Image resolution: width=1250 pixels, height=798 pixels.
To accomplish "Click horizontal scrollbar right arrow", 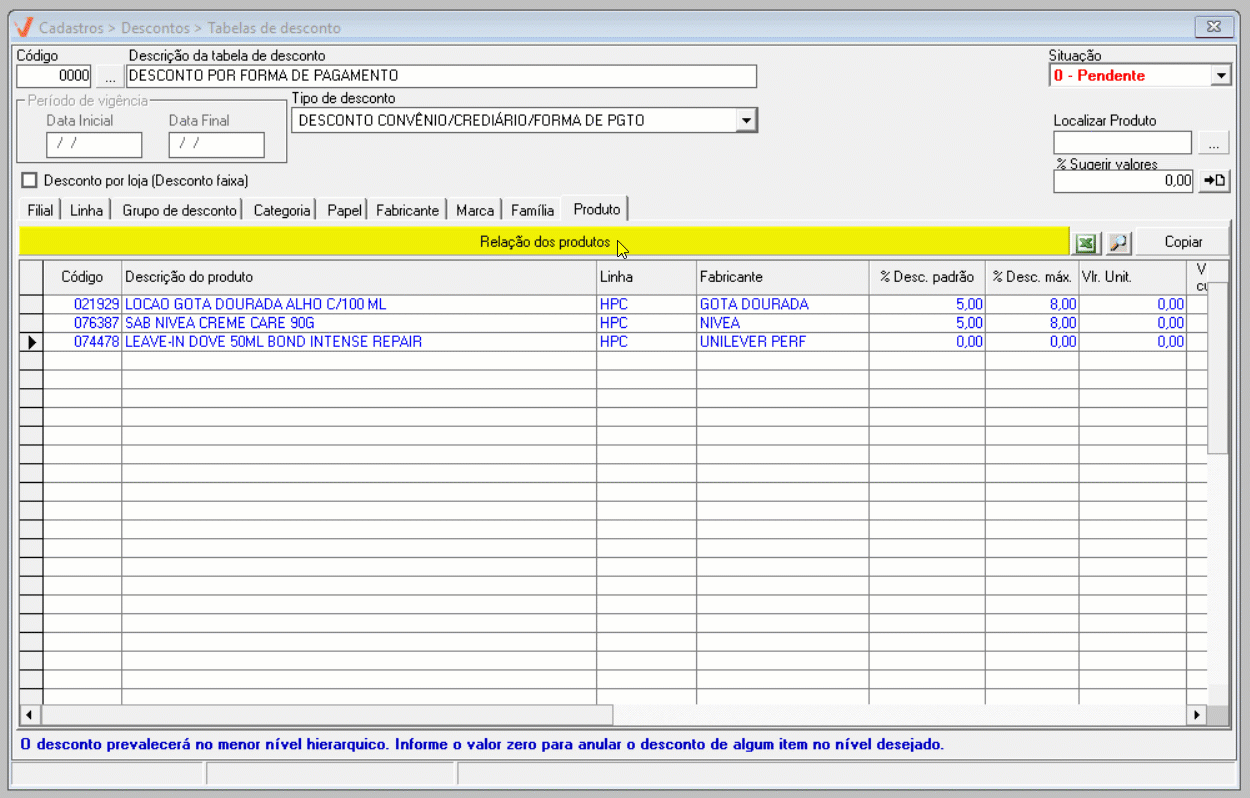I will click(x=1195, y=715).
